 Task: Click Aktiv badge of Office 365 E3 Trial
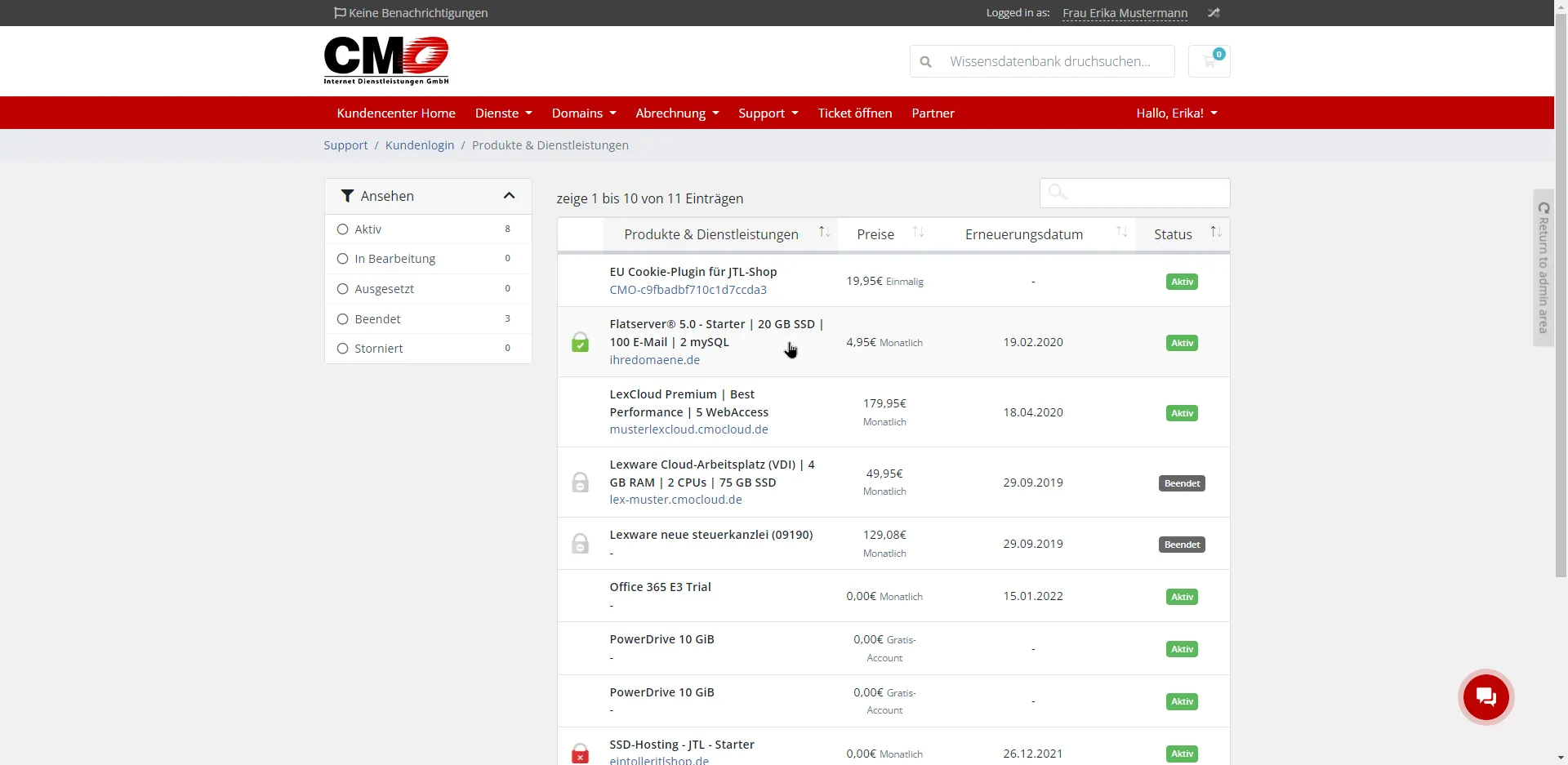[x=1182, y=597]
